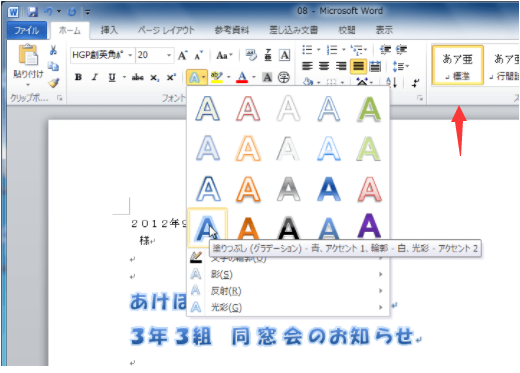This screenshot has width=520, height=373.
Task: Open the ファイル tab
Action: [27, 30]
